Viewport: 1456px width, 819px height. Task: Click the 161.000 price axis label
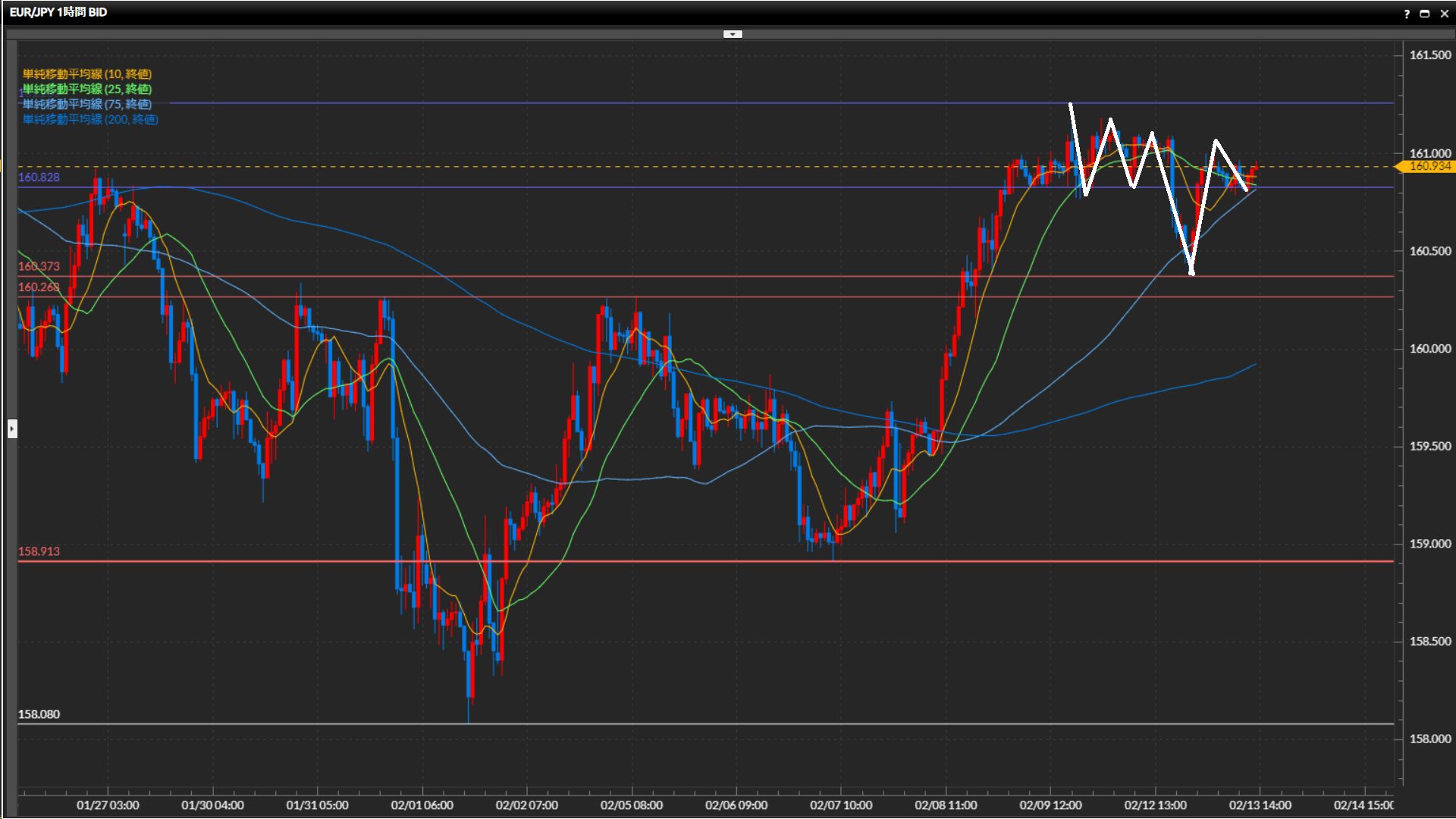(x=1429, y=153)
